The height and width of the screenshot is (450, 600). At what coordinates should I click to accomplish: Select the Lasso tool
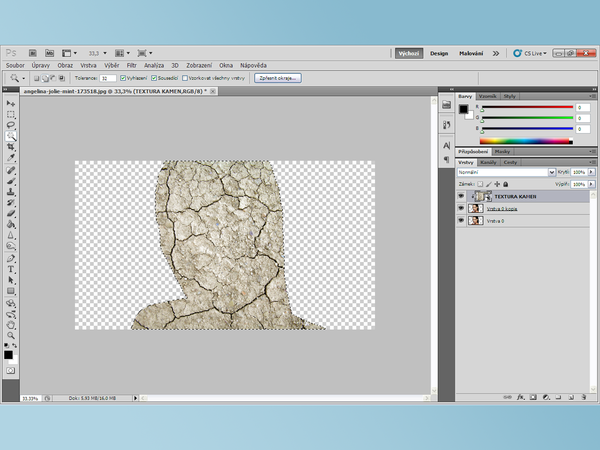tap(10, 126)
